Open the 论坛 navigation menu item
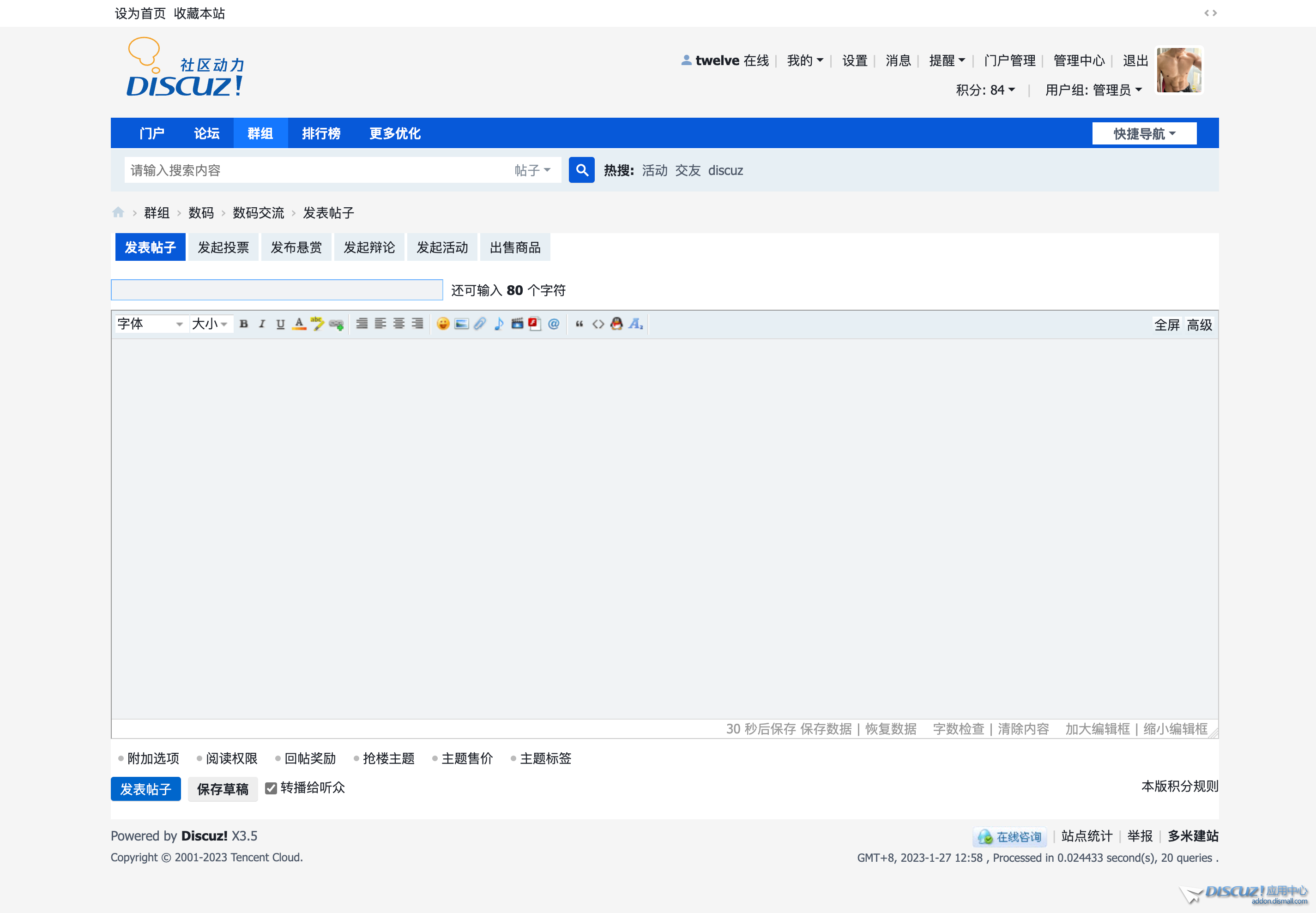Screen dimensions: 1316x913 coord(206,133)
